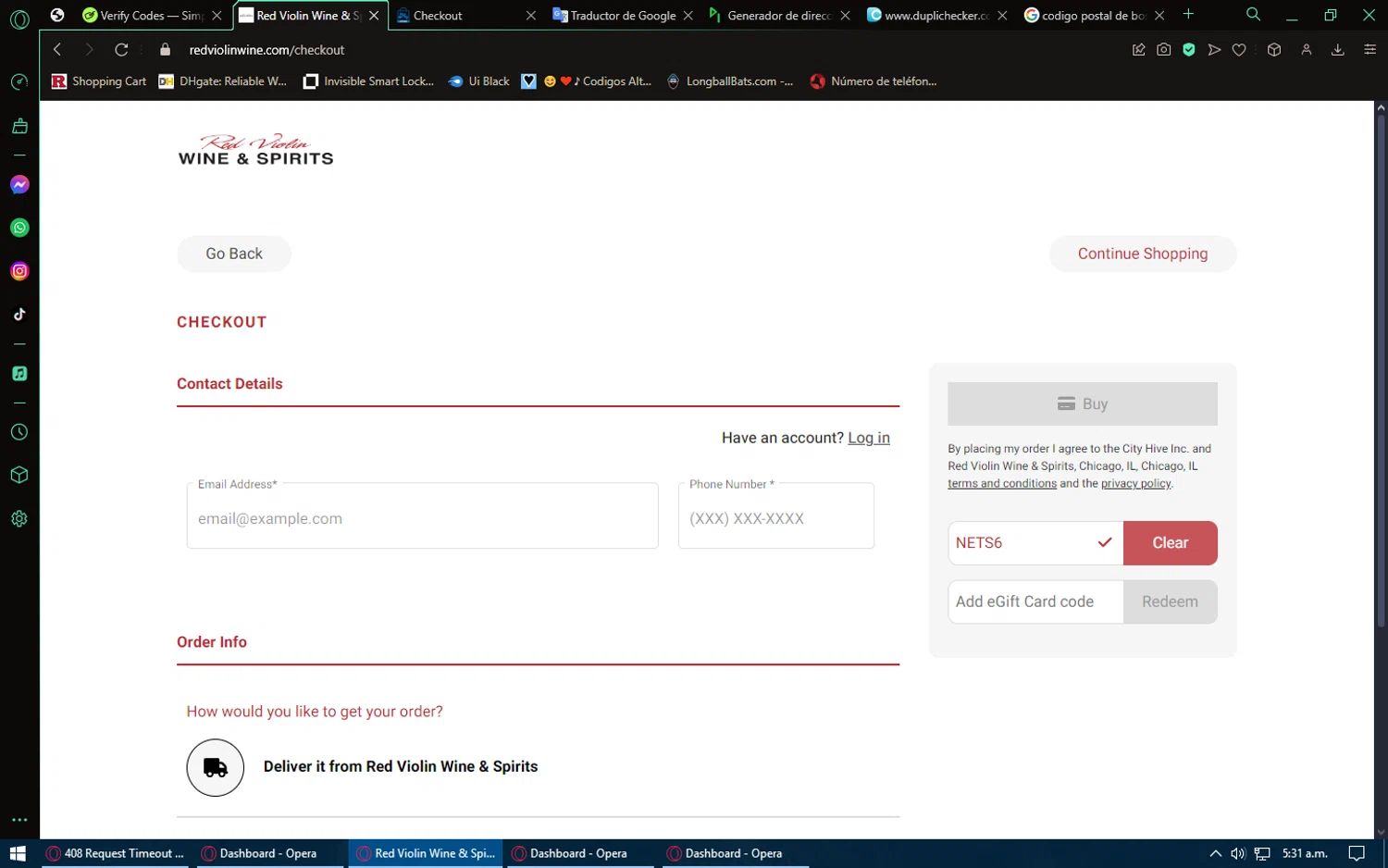
Task: Close the Red Violin Wine tab
Action: (374, 16)
